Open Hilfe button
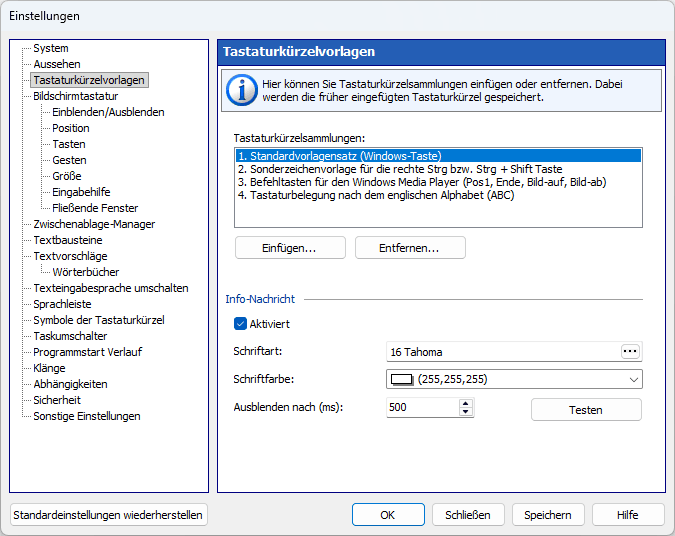 tap(628, 515)
